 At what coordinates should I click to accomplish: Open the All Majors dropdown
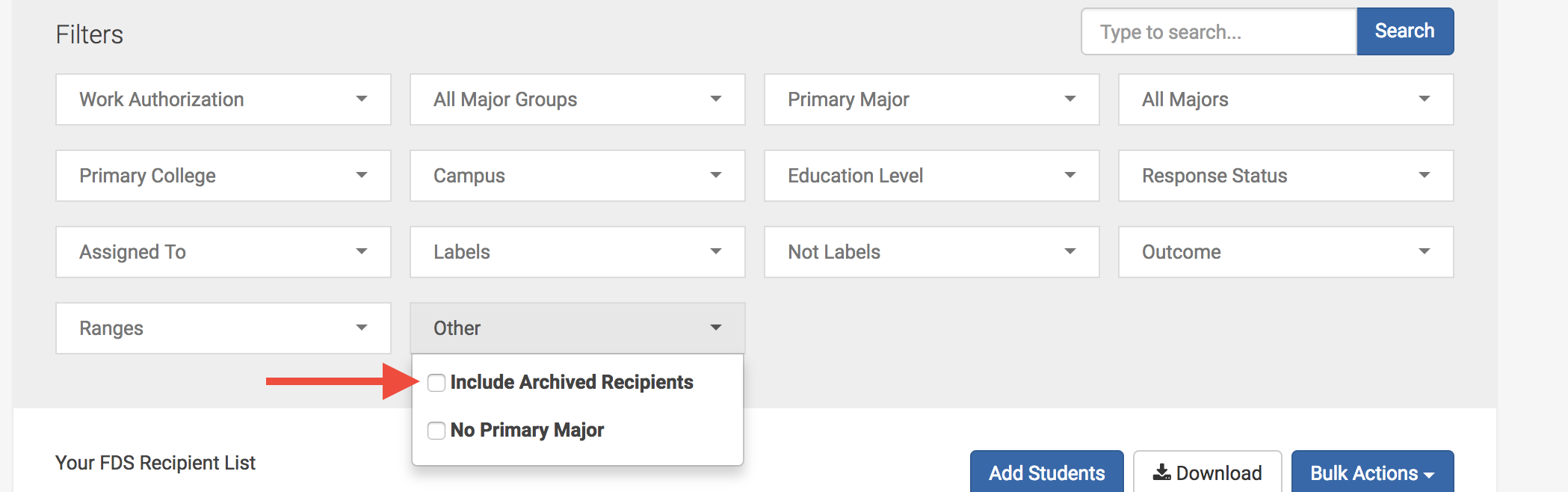(1286, 99)
